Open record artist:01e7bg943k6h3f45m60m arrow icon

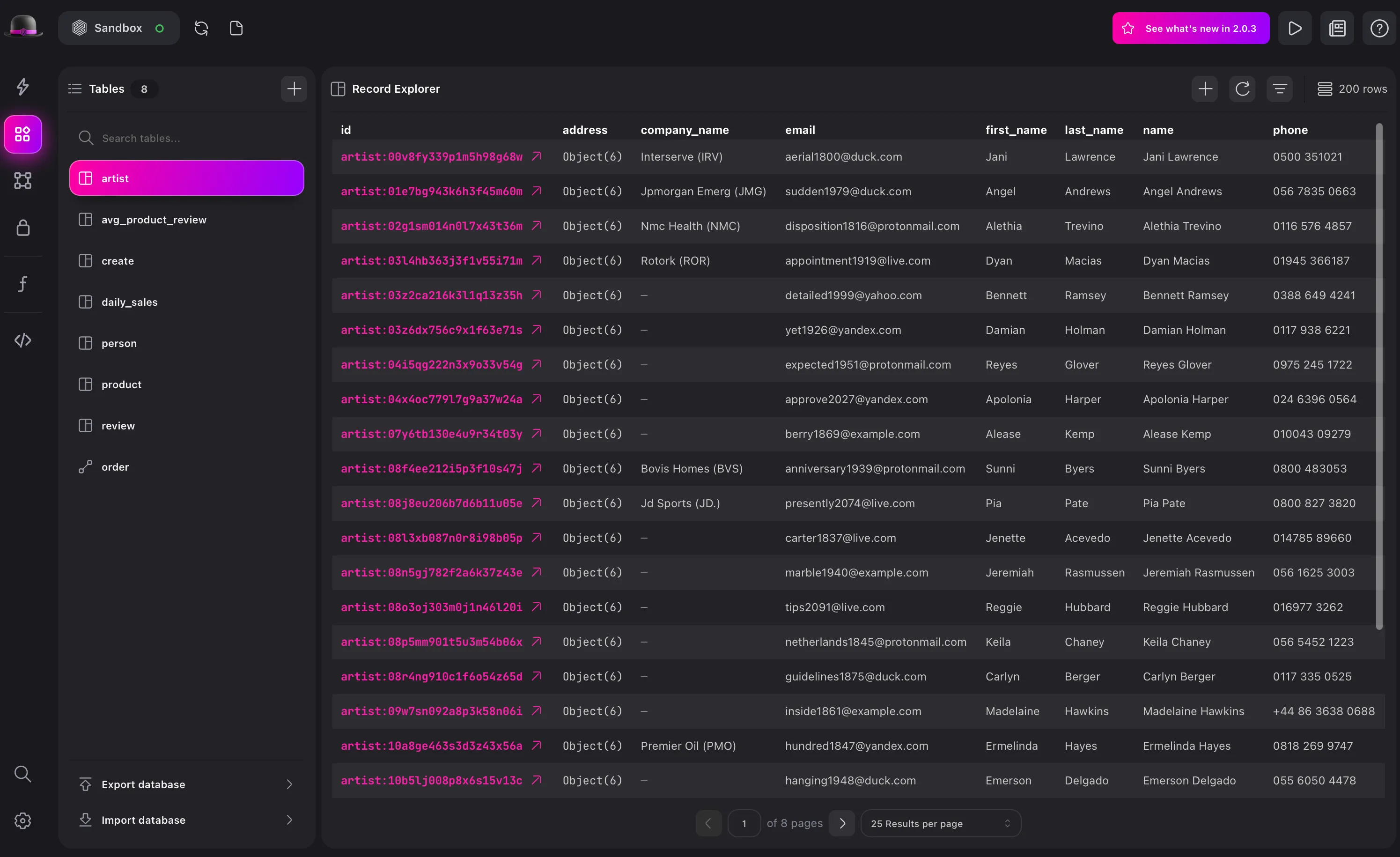[x=537, y=191]
